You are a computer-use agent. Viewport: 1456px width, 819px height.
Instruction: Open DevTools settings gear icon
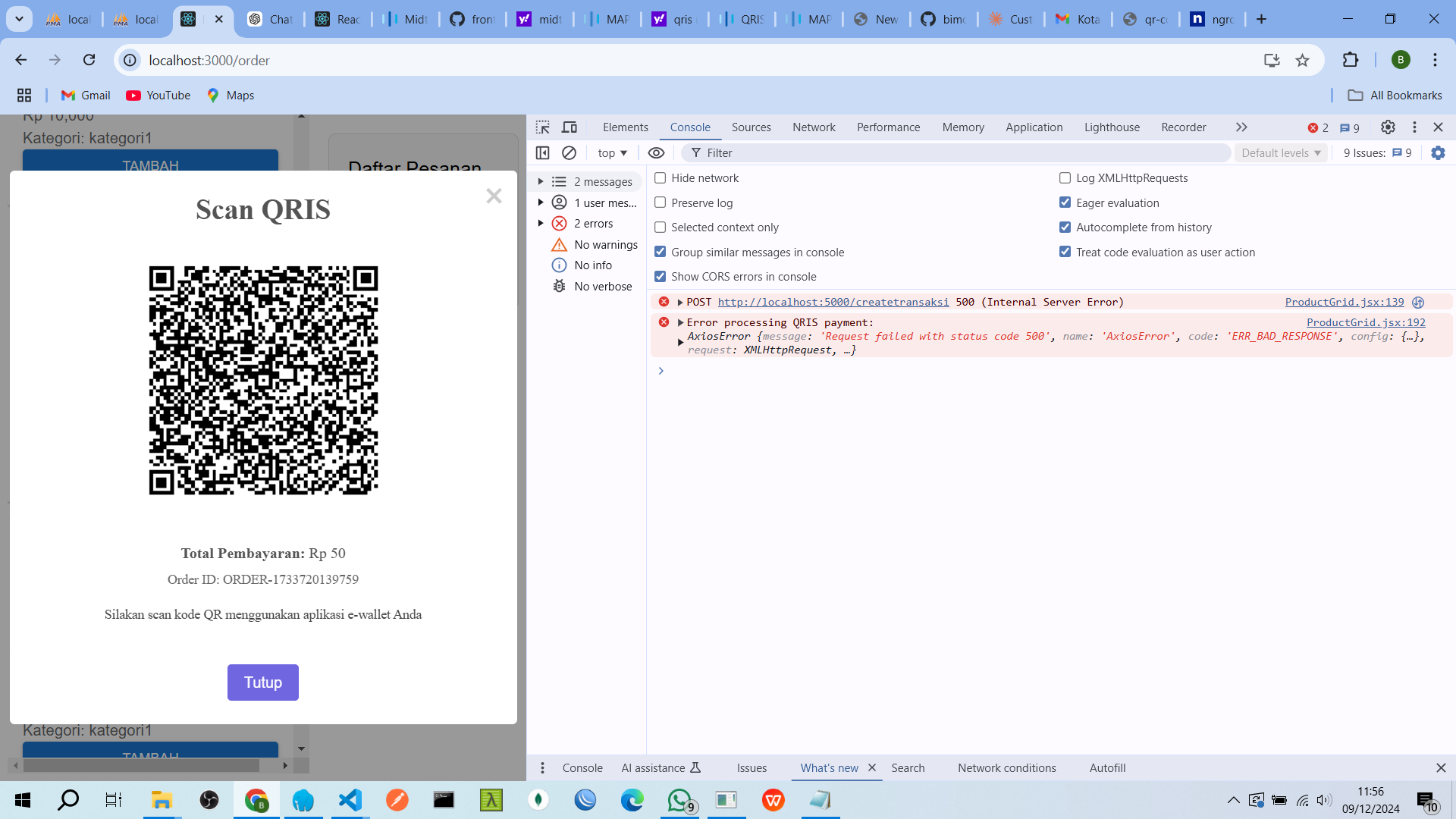click(1388, 127)
